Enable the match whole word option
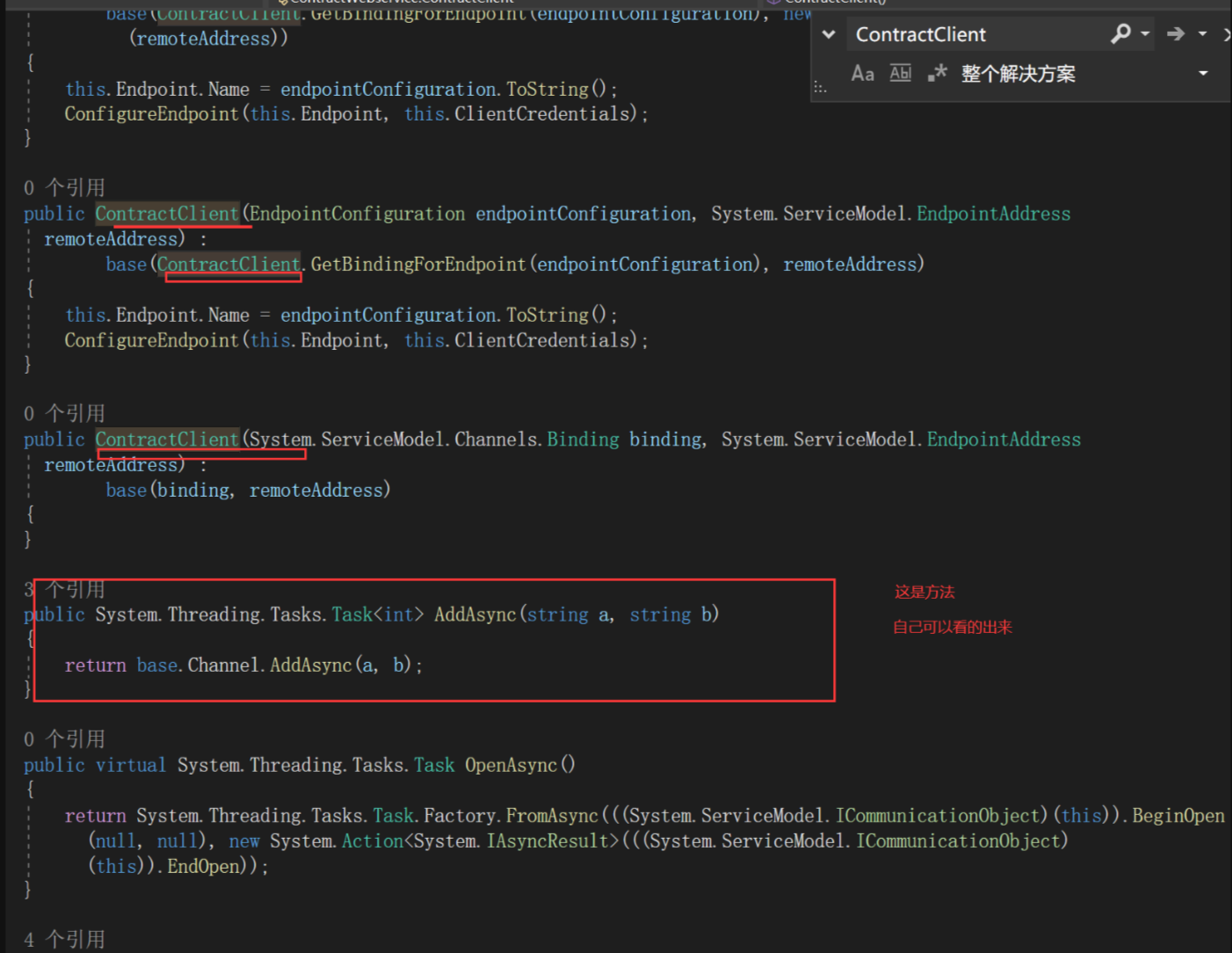The image size is (1232, 953). (x=901, y=73)
